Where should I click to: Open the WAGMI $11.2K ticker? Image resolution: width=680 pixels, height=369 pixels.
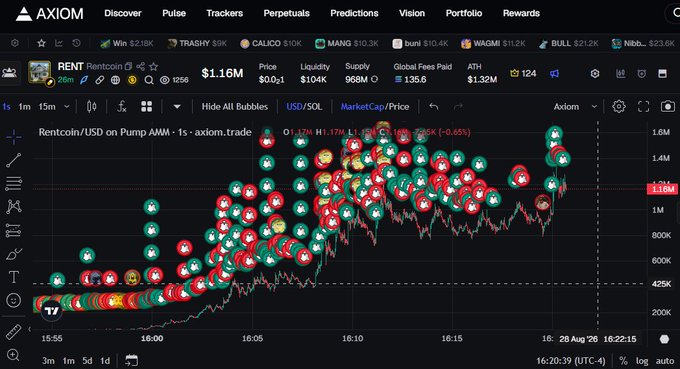pyautogui.click(x=493, y=43)
